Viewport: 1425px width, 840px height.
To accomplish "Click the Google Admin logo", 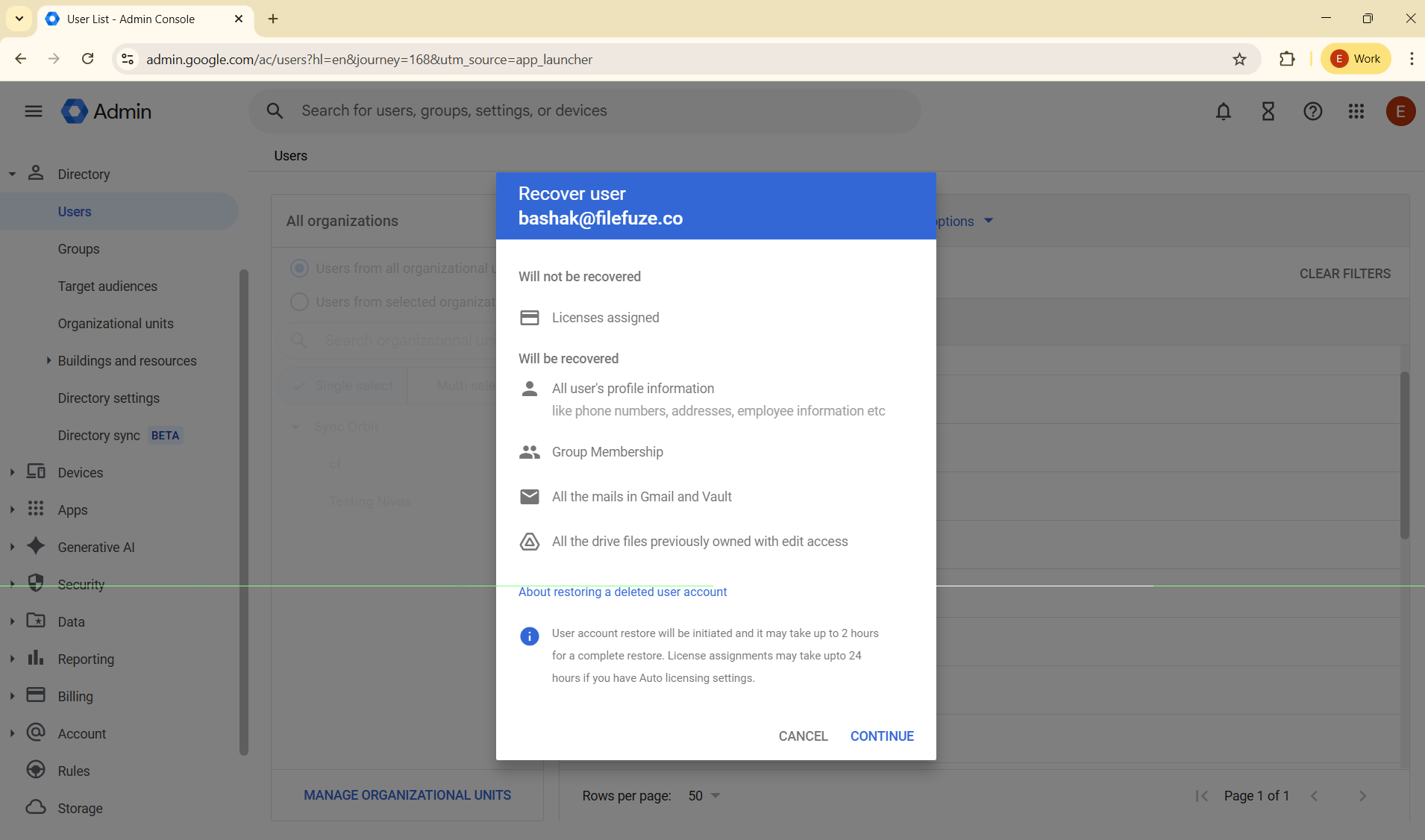I will (107, 111).
